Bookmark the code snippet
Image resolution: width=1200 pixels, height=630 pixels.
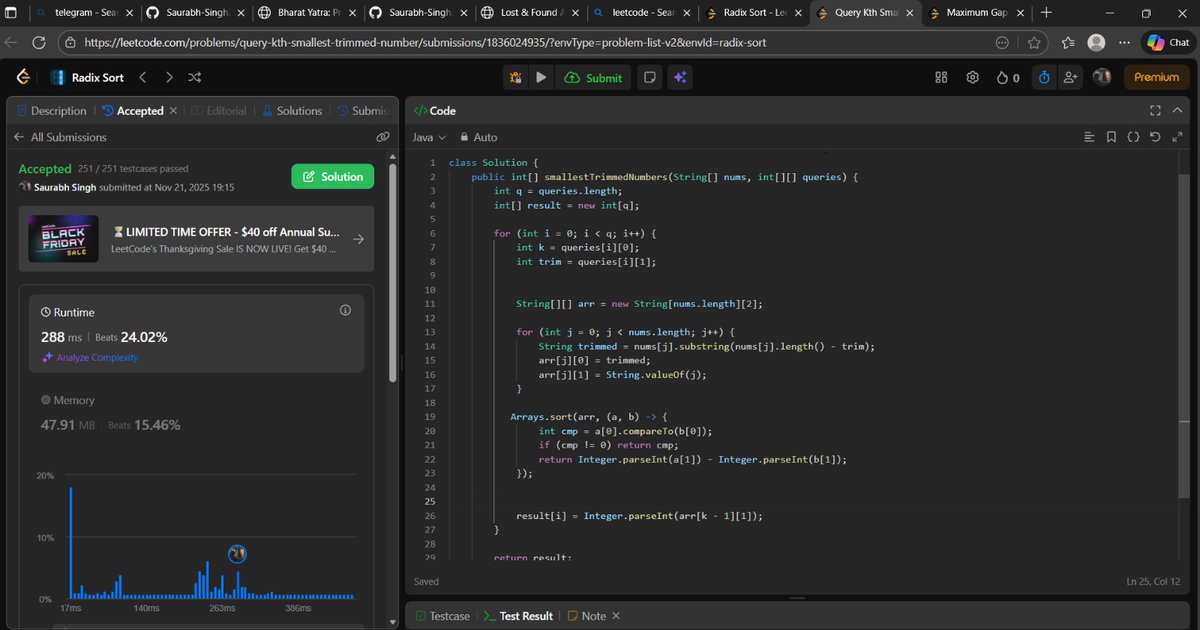pos(1111,137)
